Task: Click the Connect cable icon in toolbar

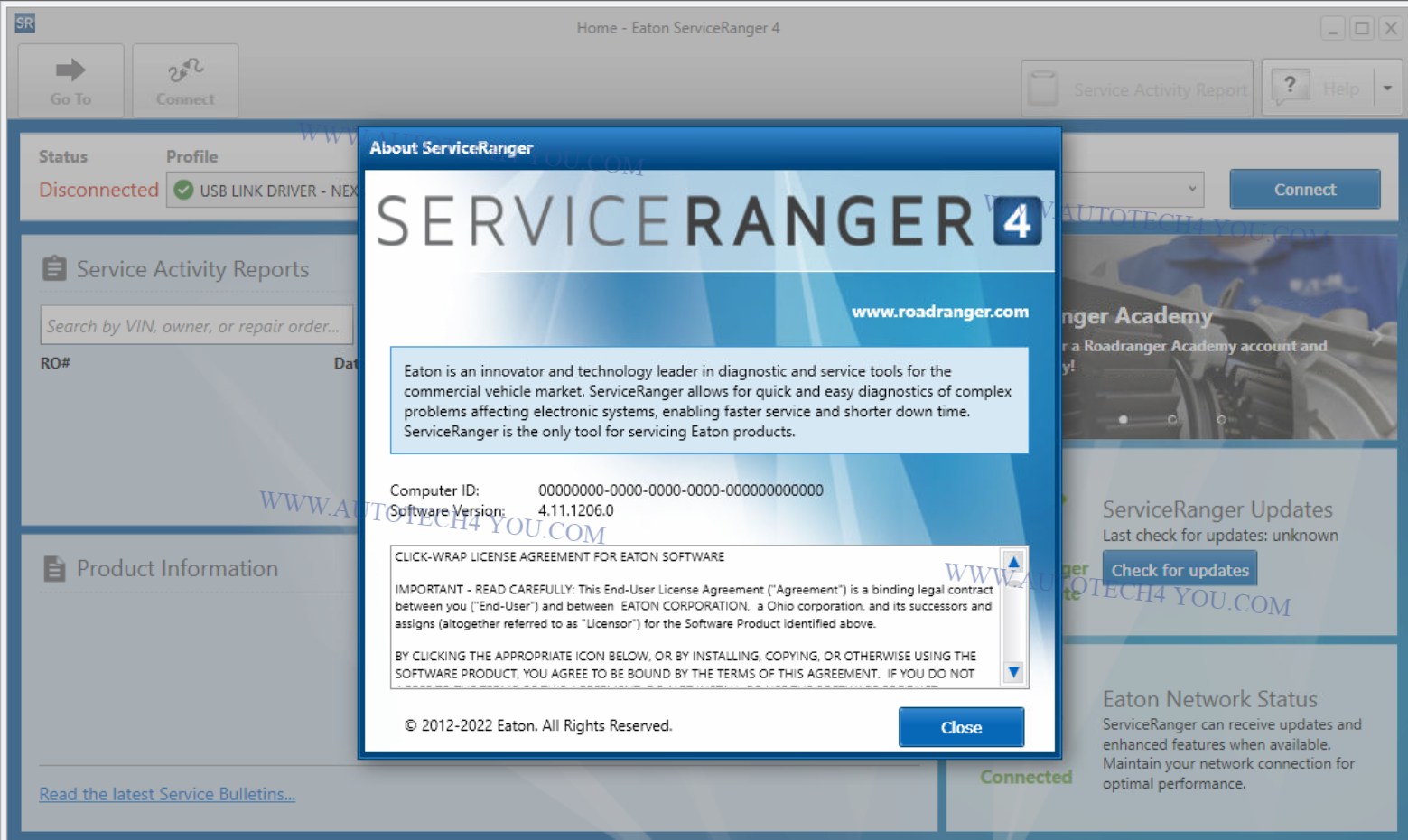Action: click(185, 70)
